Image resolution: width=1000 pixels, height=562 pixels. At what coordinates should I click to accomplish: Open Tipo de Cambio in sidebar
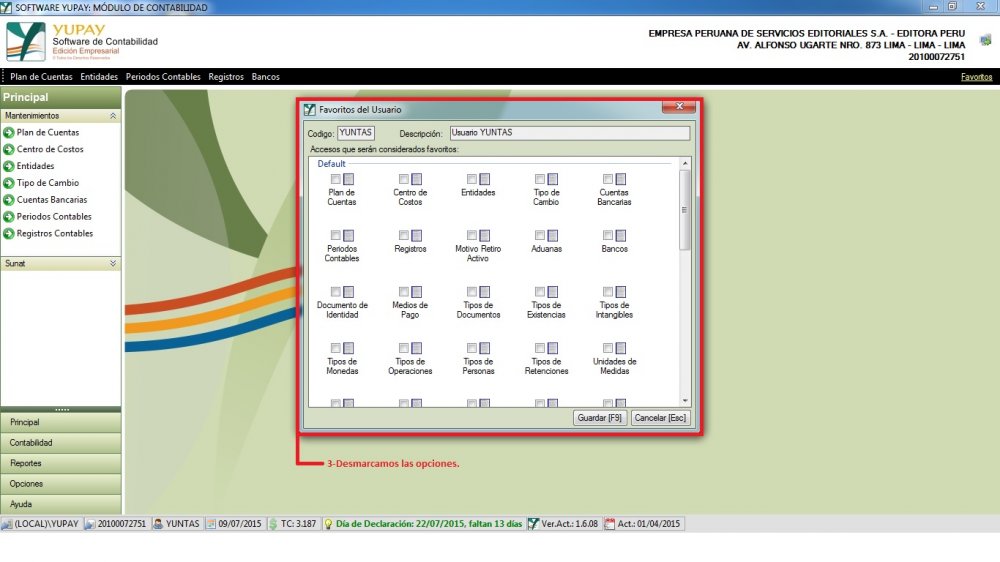48,182
